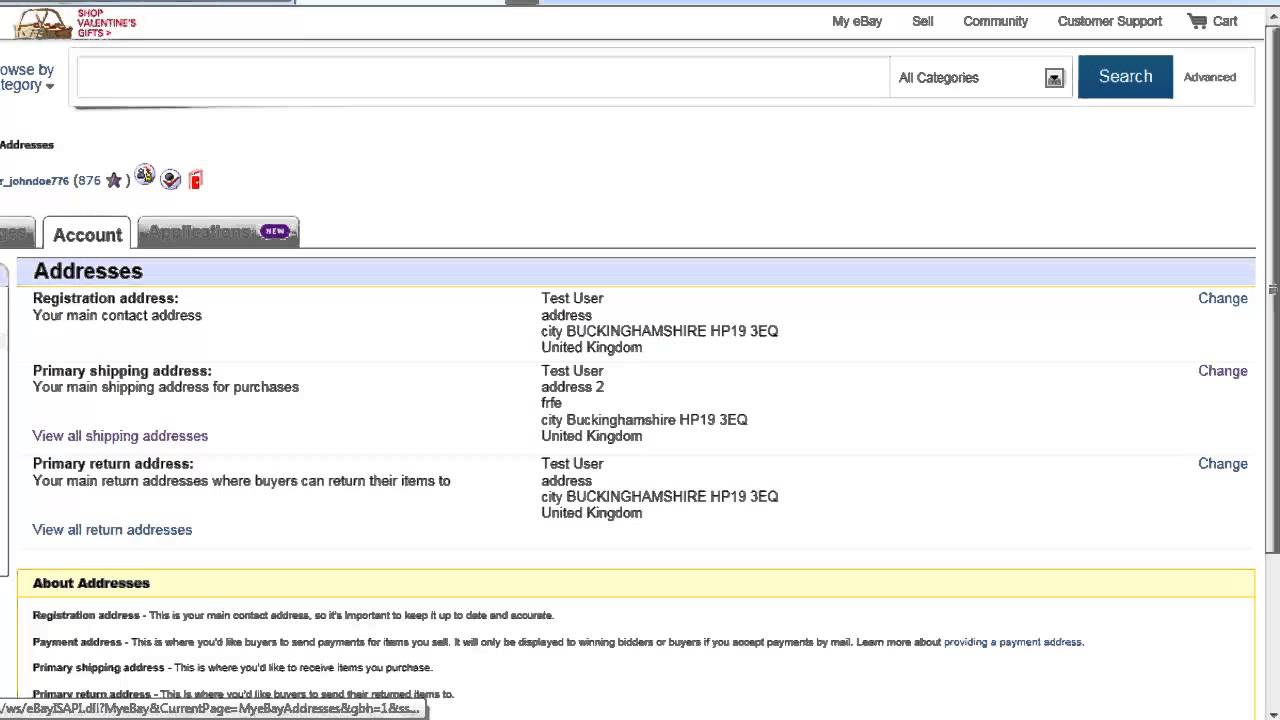Click the red store tag icon
Image resolution: width=1280 pixels, height=720 pixels.
196,180
